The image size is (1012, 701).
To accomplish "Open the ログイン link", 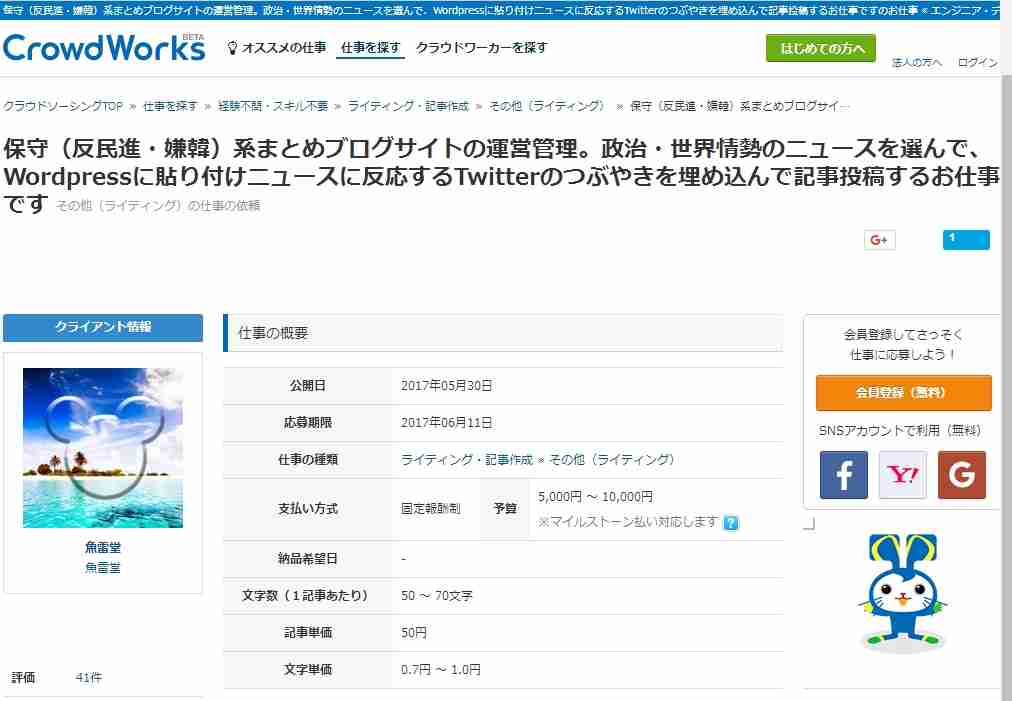I will (x=977, y=61).
